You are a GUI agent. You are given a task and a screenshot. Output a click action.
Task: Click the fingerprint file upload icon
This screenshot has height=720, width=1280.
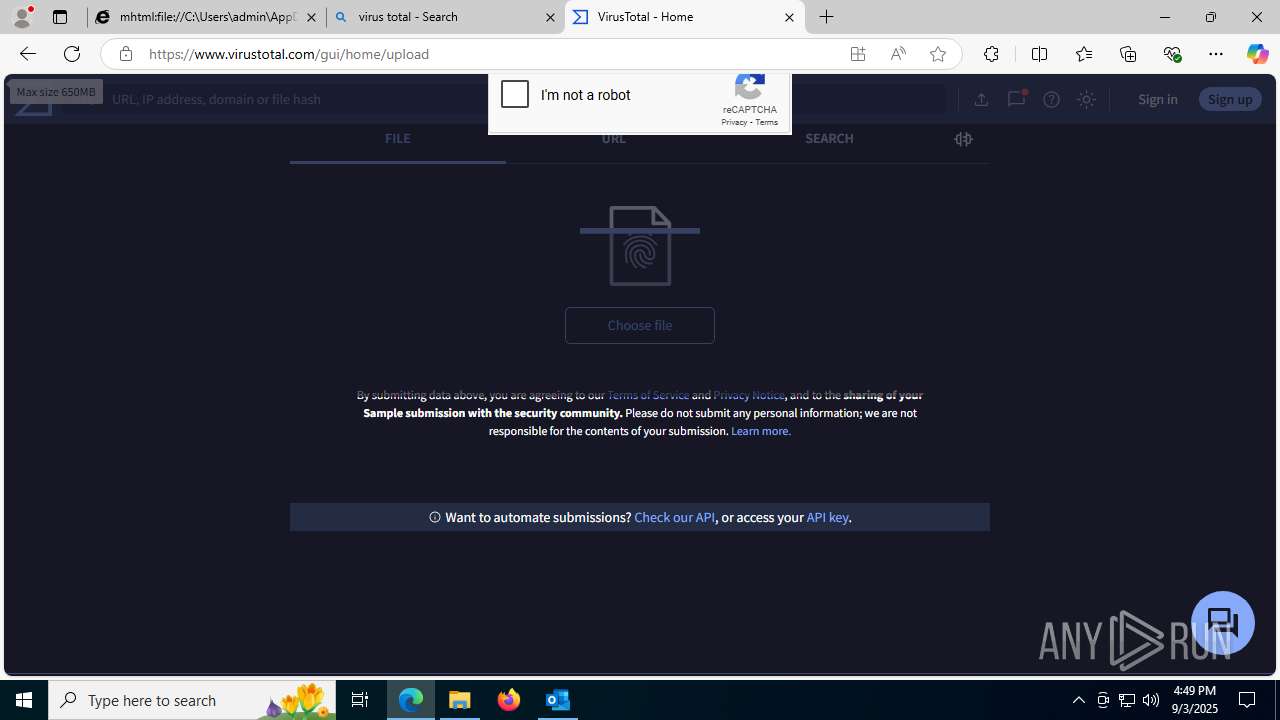tap(640, 246)
